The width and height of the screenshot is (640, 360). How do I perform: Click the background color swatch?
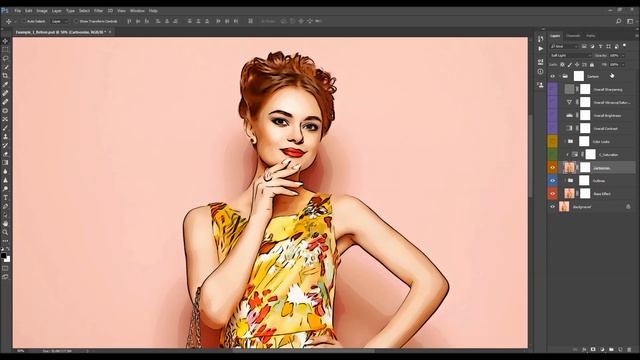tap(7, 260)
